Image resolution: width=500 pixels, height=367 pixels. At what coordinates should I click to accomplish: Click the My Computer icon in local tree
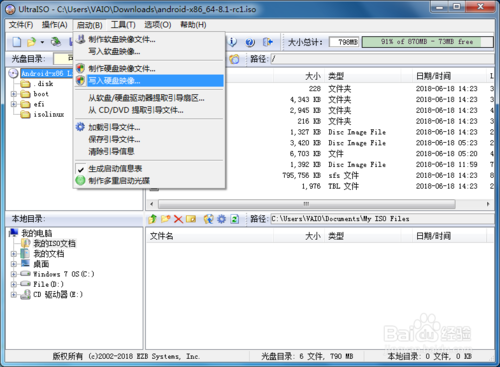tap(14, 233)
